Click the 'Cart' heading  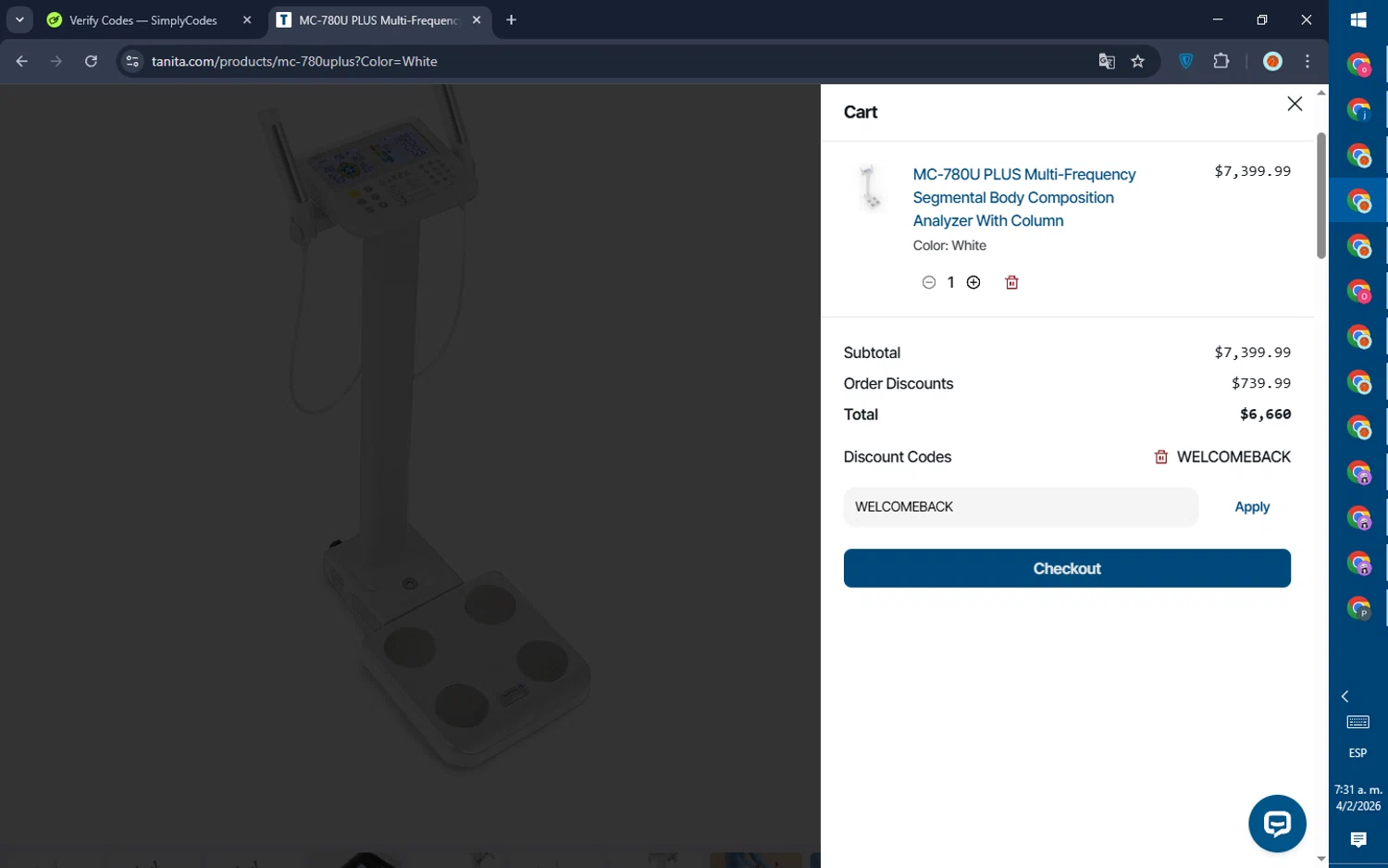[x=861, y=112]
